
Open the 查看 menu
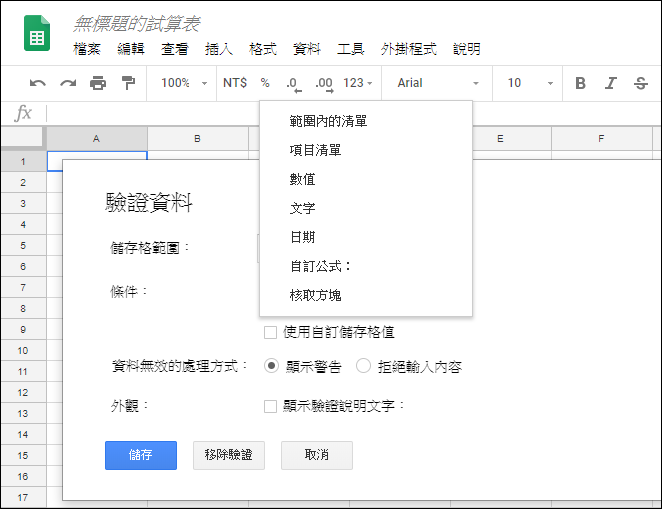tap(175, 49)
